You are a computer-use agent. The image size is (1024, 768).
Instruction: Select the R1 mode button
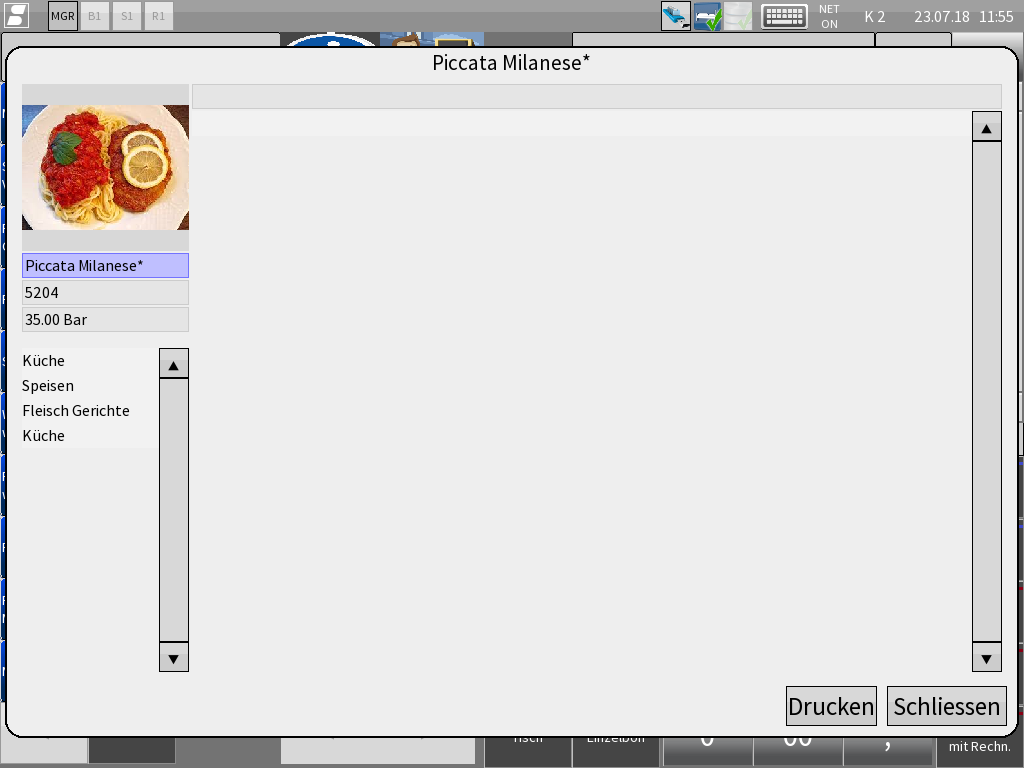(158, 16)
